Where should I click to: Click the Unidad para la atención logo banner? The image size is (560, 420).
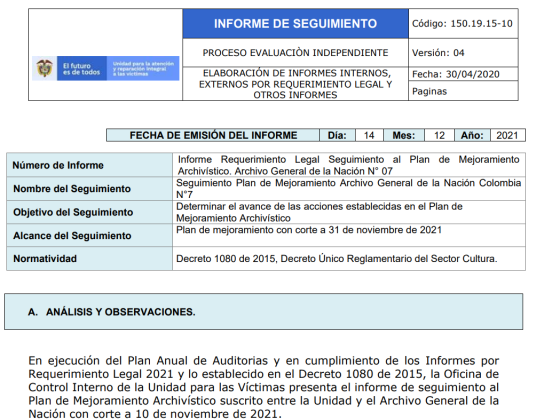click(143, 69)
